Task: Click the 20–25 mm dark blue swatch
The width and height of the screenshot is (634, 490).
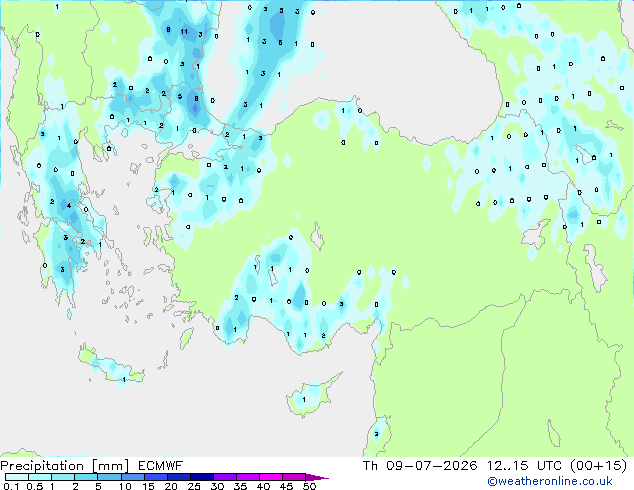Action: pos(178,477)
